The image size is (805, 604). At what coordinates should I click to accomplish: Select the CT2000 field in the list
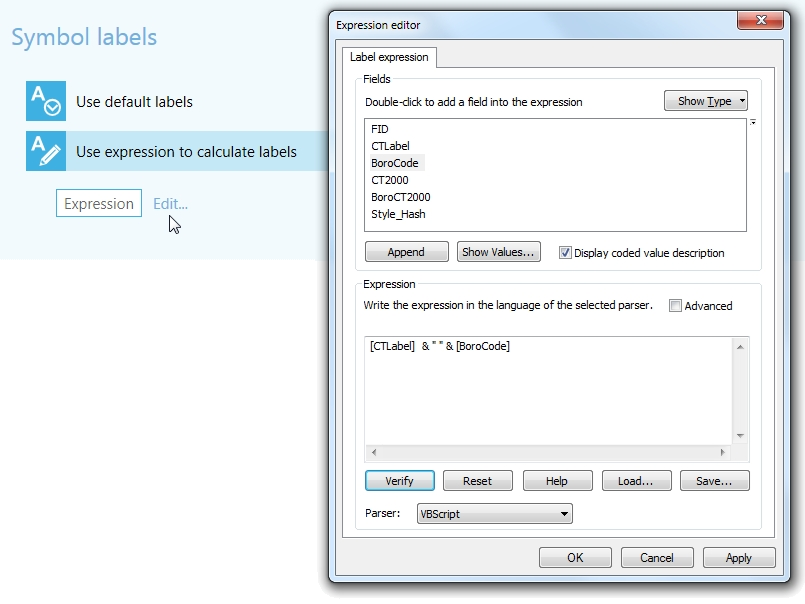390,180
